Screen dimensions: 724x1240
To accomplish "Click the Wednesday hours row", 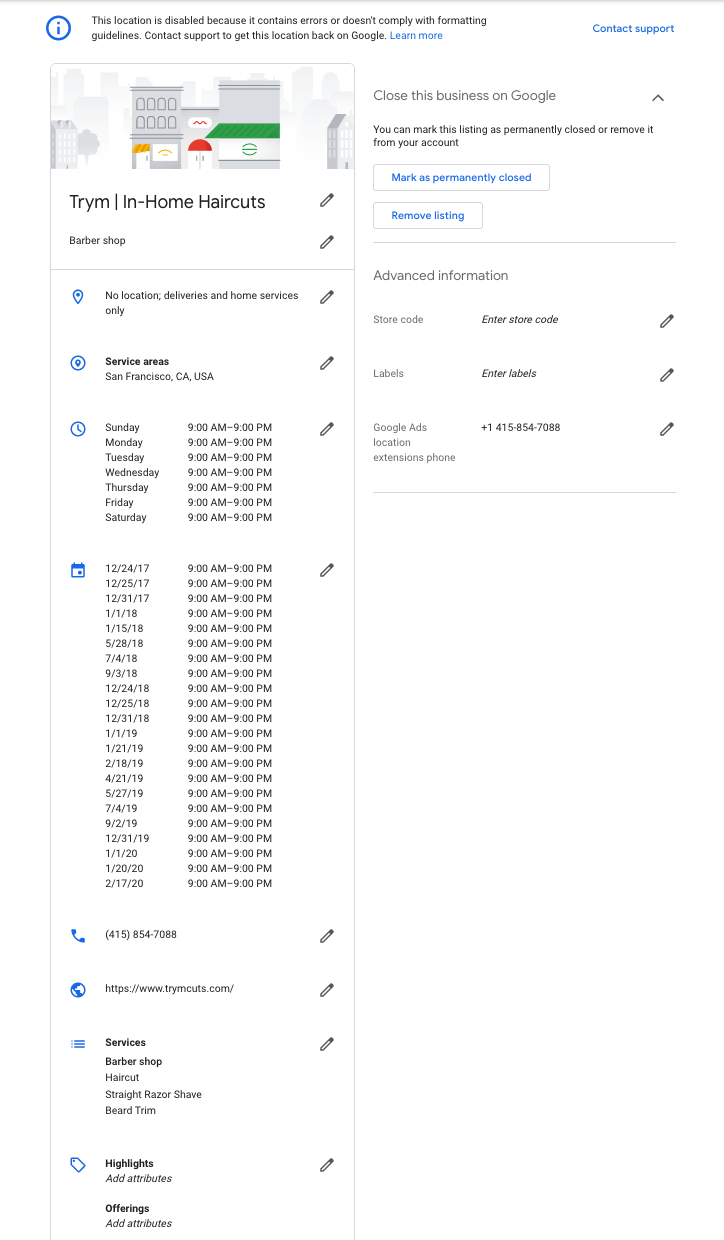I will 188,473.
